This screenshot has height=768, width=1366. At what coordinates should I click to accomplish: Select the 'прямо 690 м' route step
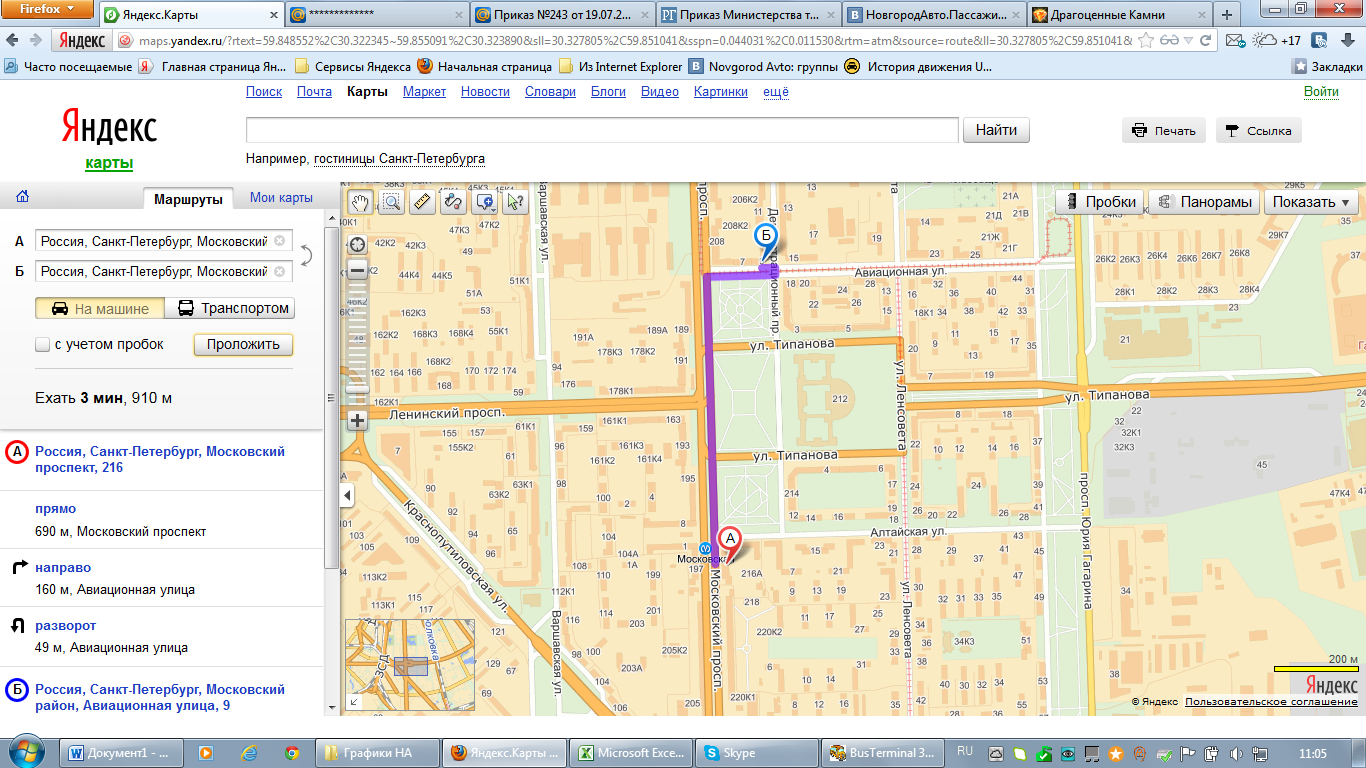click(x=162, y=520)
